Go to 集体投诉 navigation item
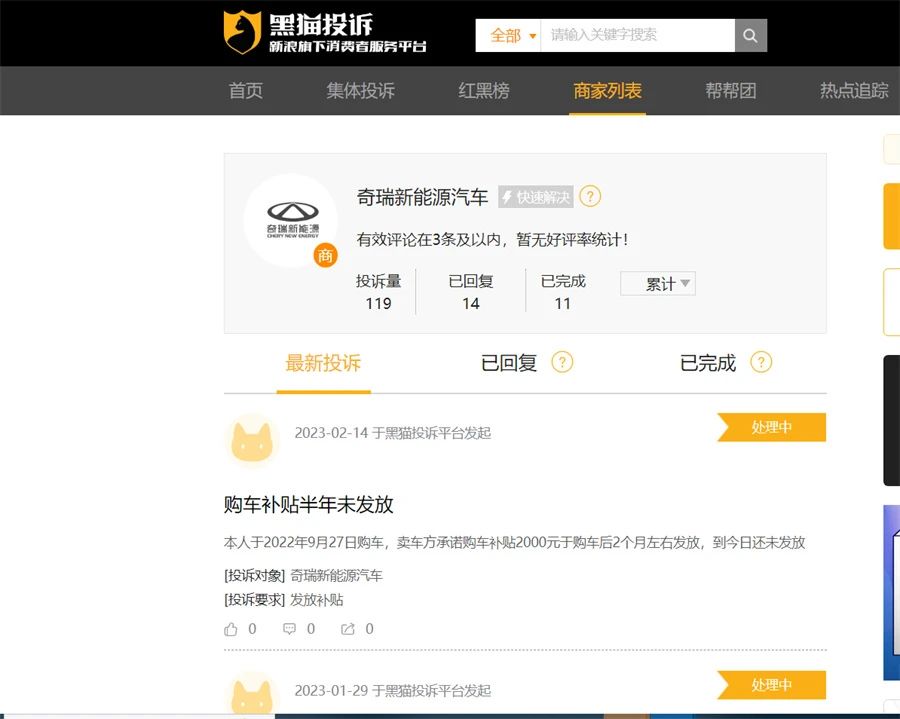 point(360,91)
